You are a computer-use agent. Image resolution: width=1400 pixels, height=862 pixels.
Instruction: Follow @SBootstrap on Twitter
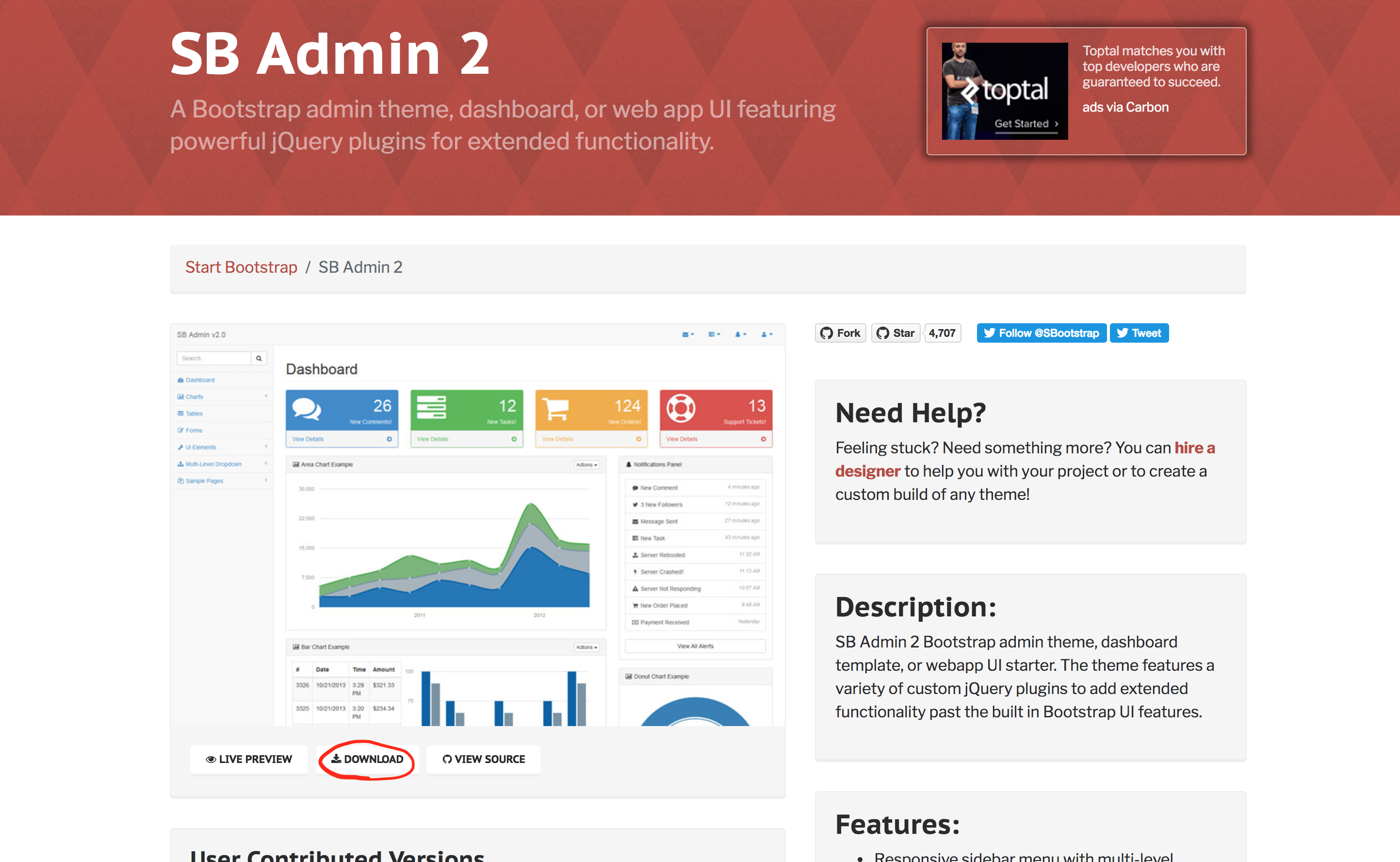1041,333
